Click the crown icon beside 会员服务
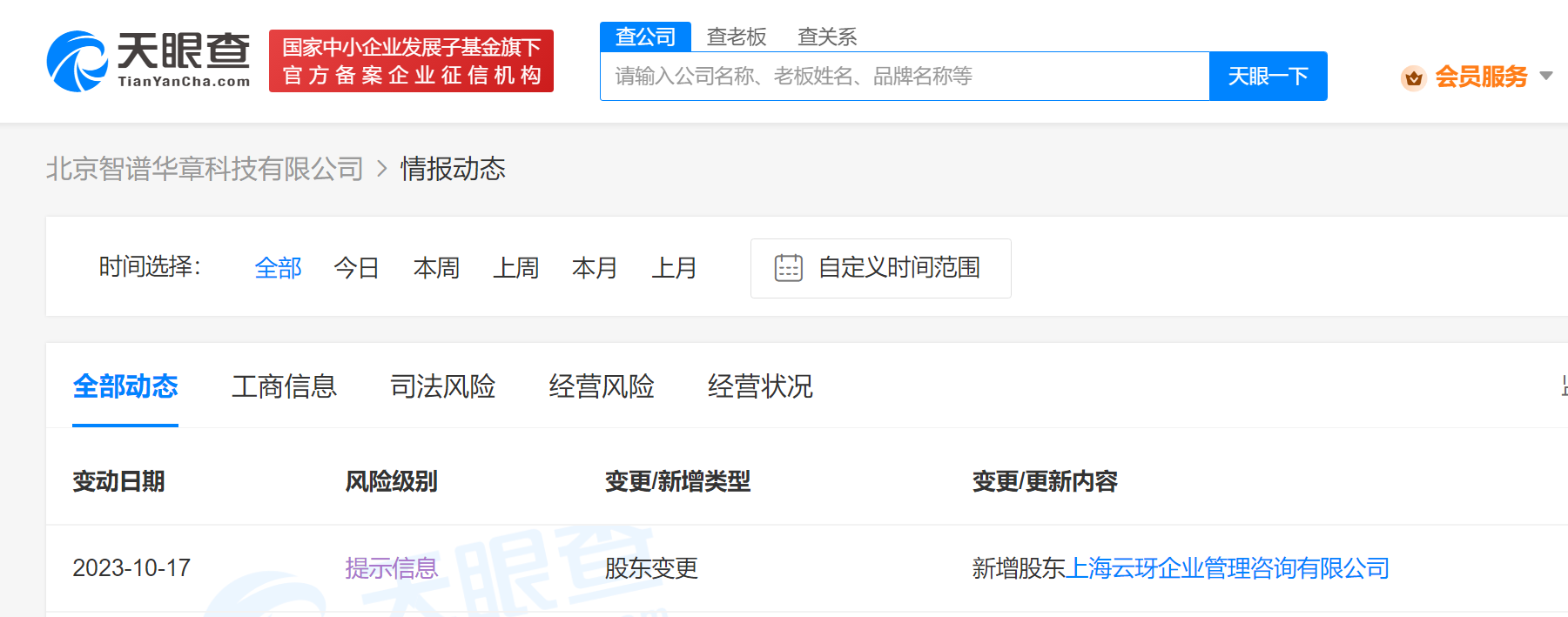Screen dimensions: 1568x617 click(x=1413, y=77)
